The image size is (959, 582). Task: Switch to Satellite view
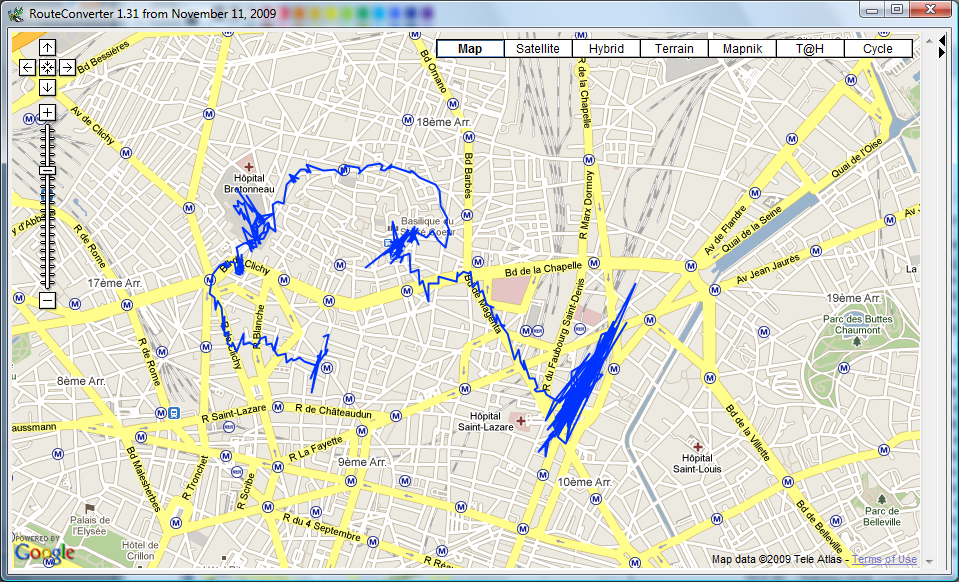[x=538, y=49]
